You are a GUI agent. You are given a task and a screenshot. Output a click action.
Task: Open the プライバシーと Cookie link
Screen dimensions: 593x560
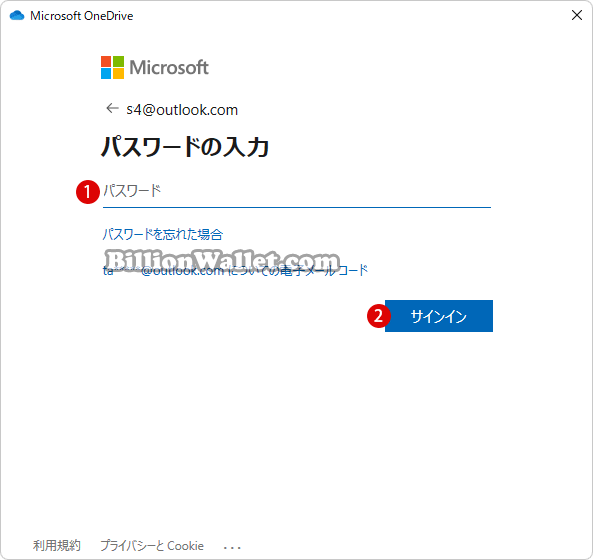pos(152,546)
